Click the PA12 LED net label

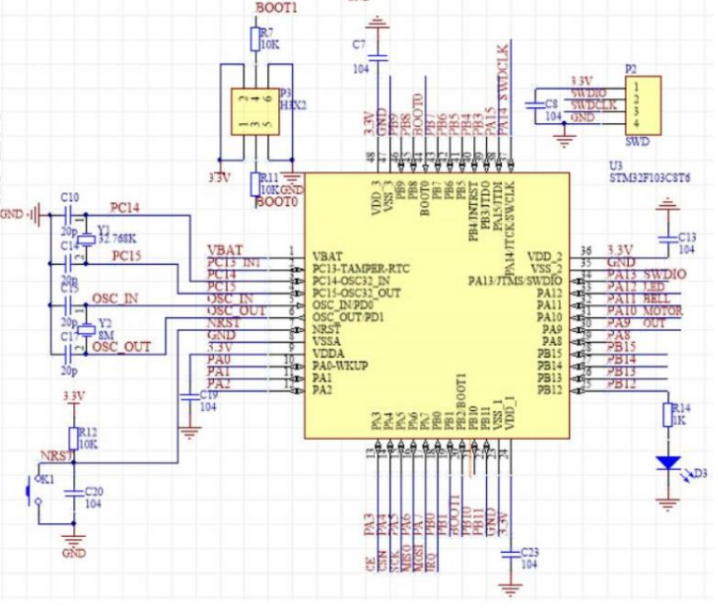(636, 287)
